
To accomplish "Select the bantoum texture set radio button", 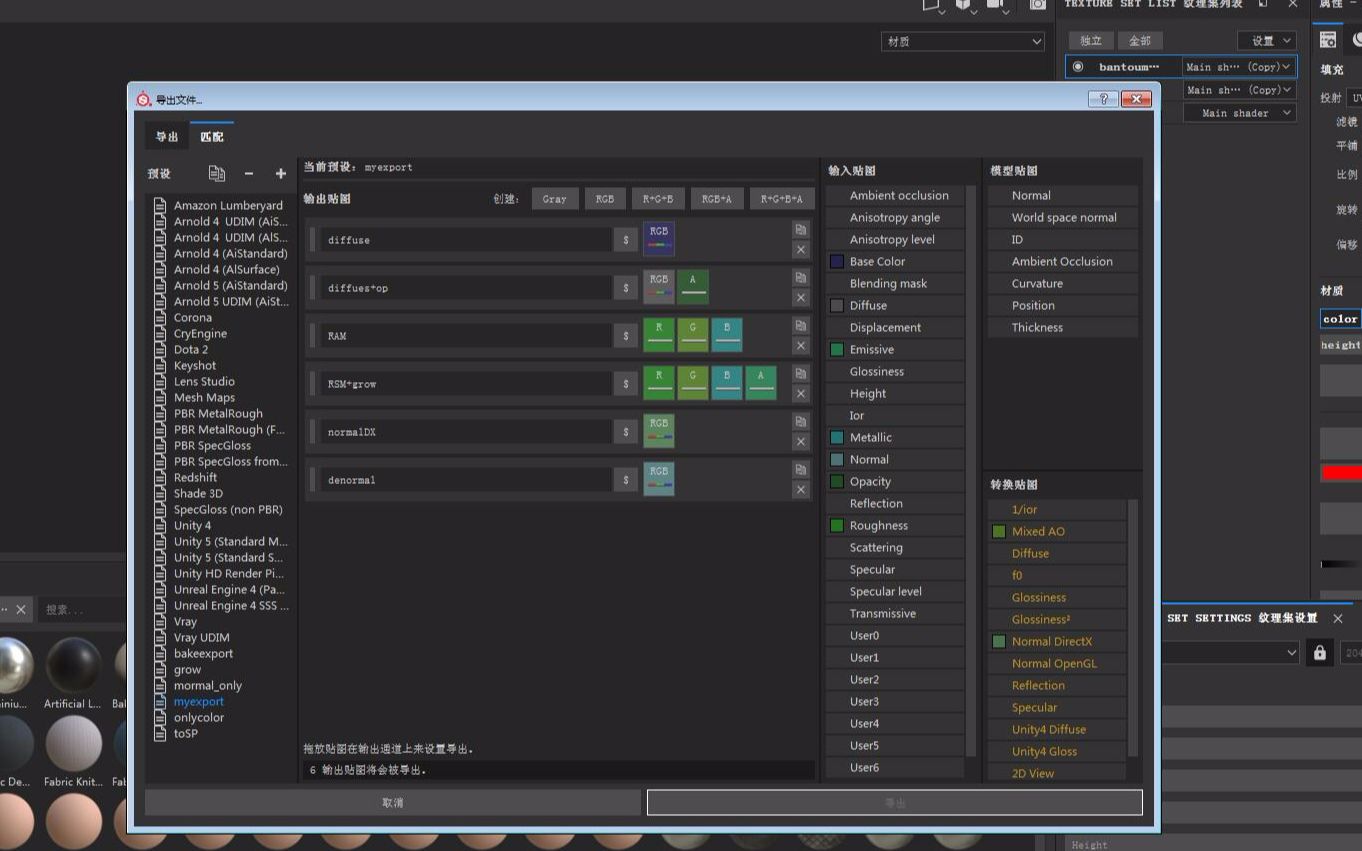I will click(x=1078, y=67).
